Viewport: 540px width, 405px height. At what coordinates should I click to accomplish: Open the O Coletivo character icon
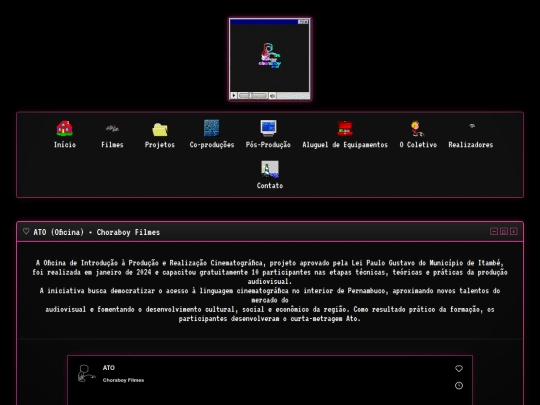417,128
